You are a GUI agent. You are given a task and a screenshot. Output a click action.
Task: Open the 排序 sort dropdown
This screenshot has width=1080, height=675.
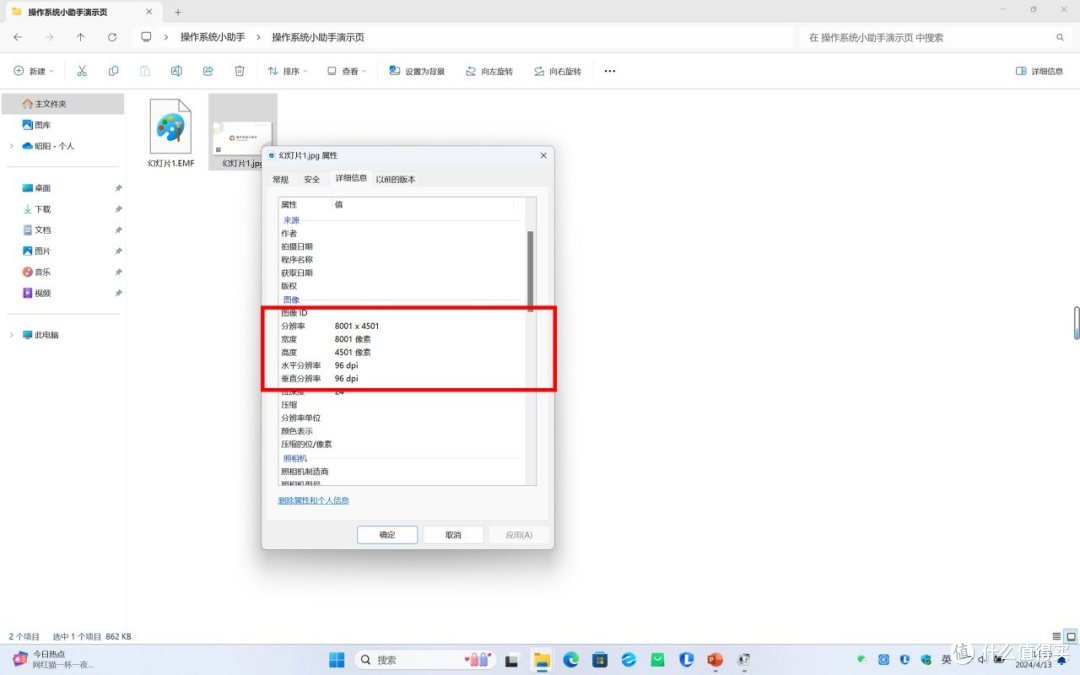pos(286,71)
